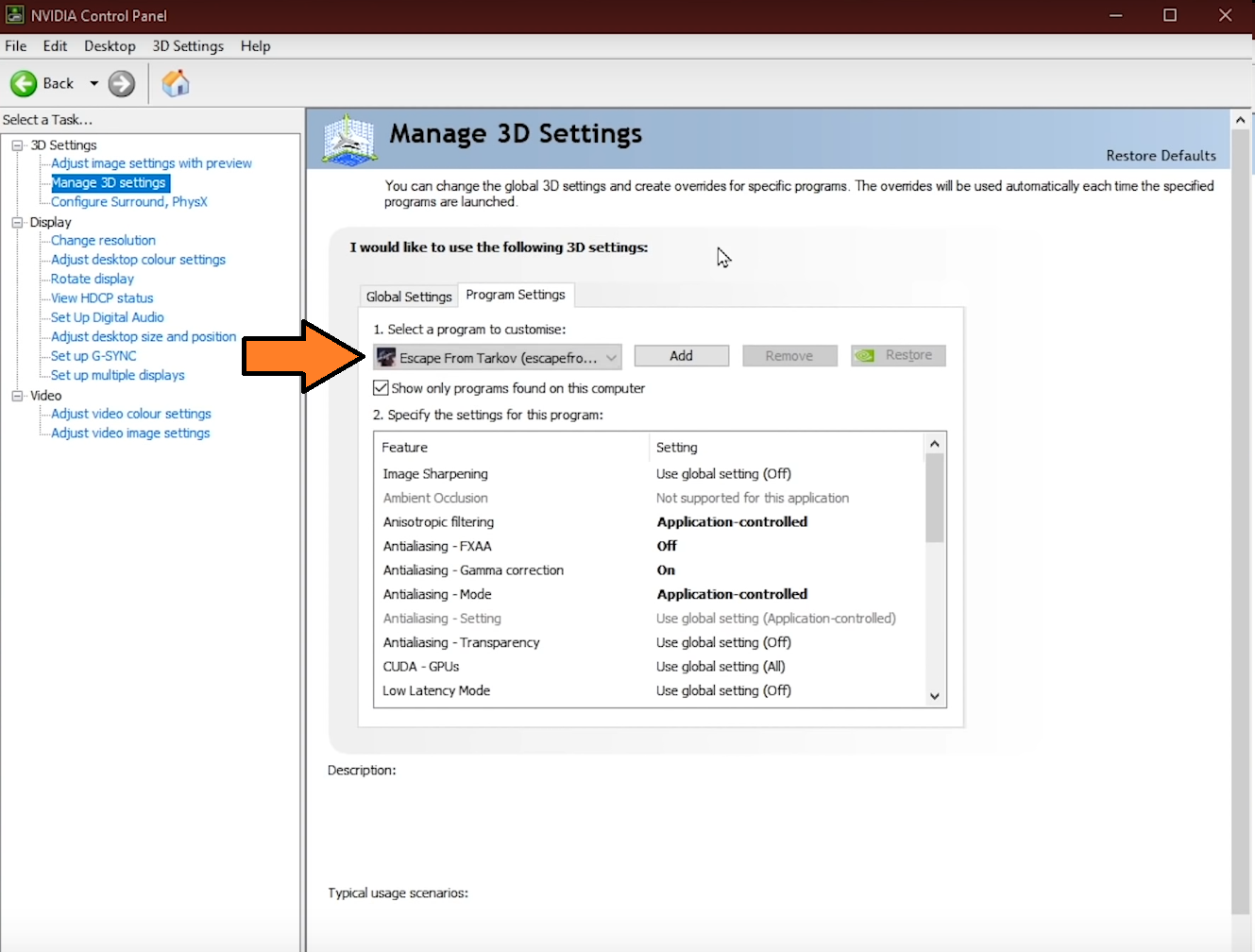
Task: Collapse the 3D Settings tree node
Action: (17, 145)
